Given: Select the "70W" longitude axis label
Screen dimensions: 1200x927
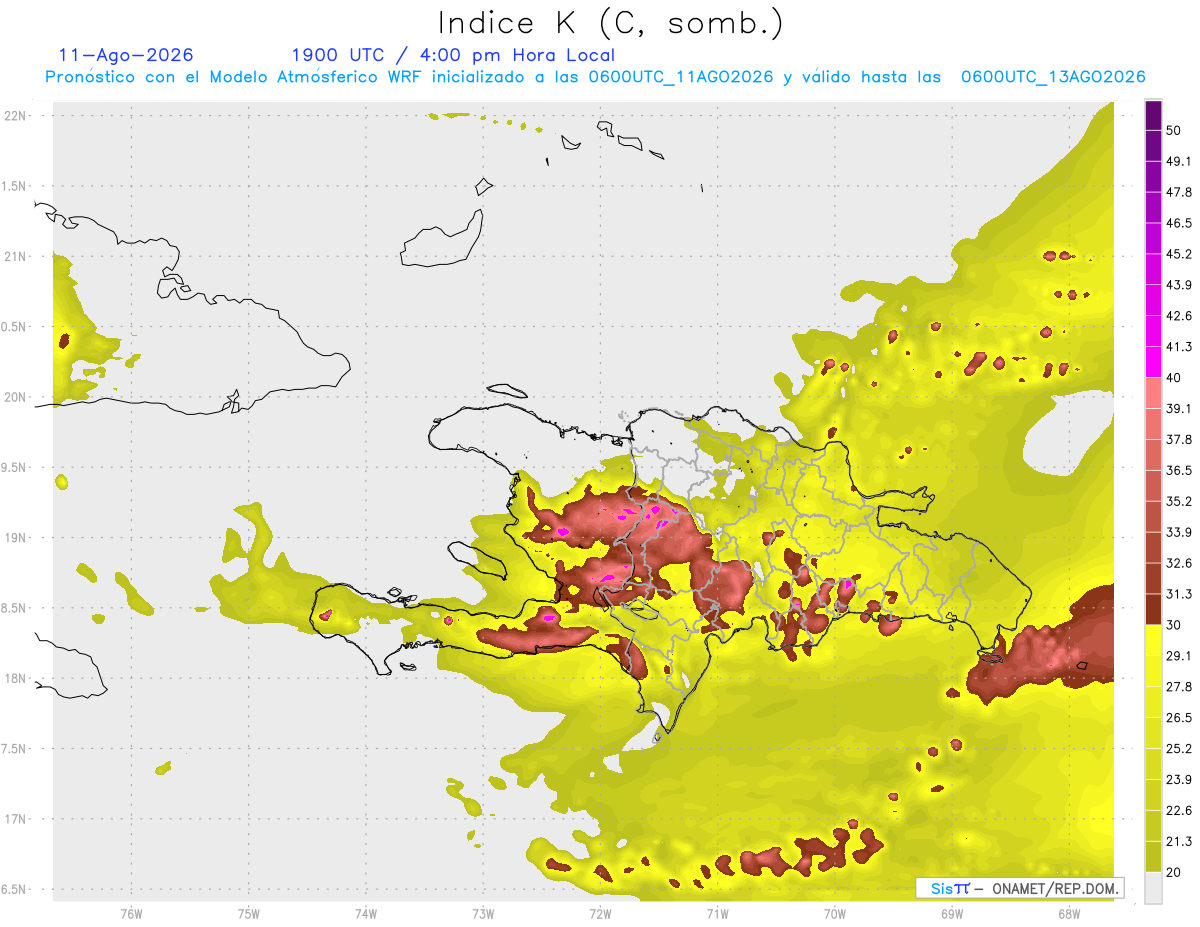Looking at the screenshot, I should [834, 913].
